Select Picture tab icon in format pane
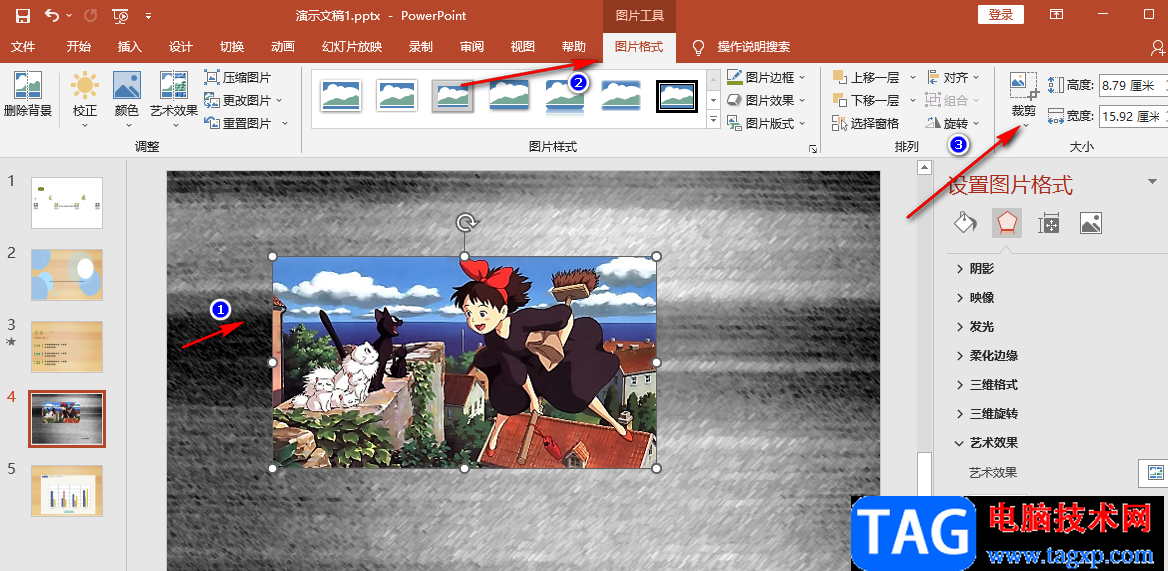Viewport: 1168px width, 571px height. tap(1091, 223)
